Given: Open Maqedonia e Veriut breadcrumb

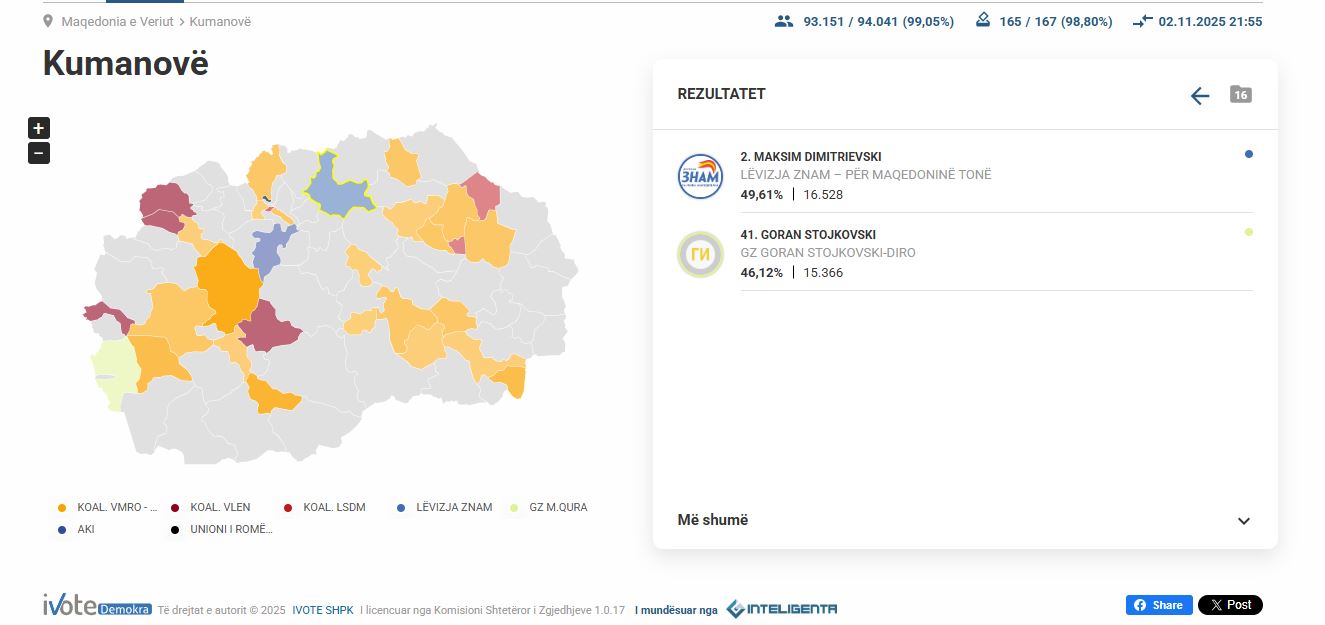Looking at the screenshot, I should (x=117, y=21).
